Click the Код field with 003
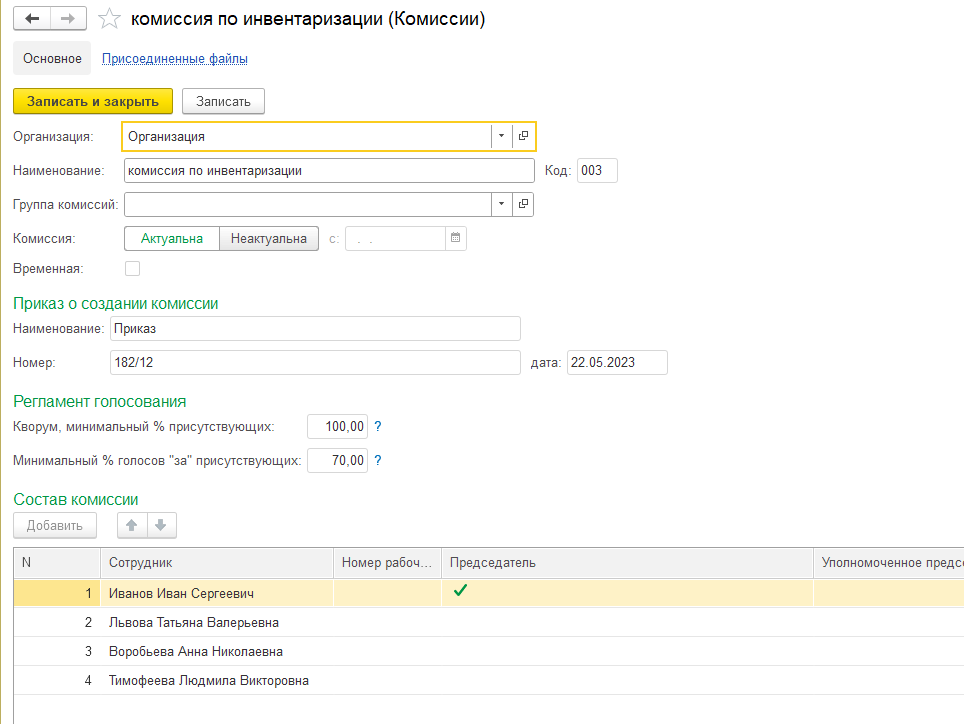 tap(597, 170)
